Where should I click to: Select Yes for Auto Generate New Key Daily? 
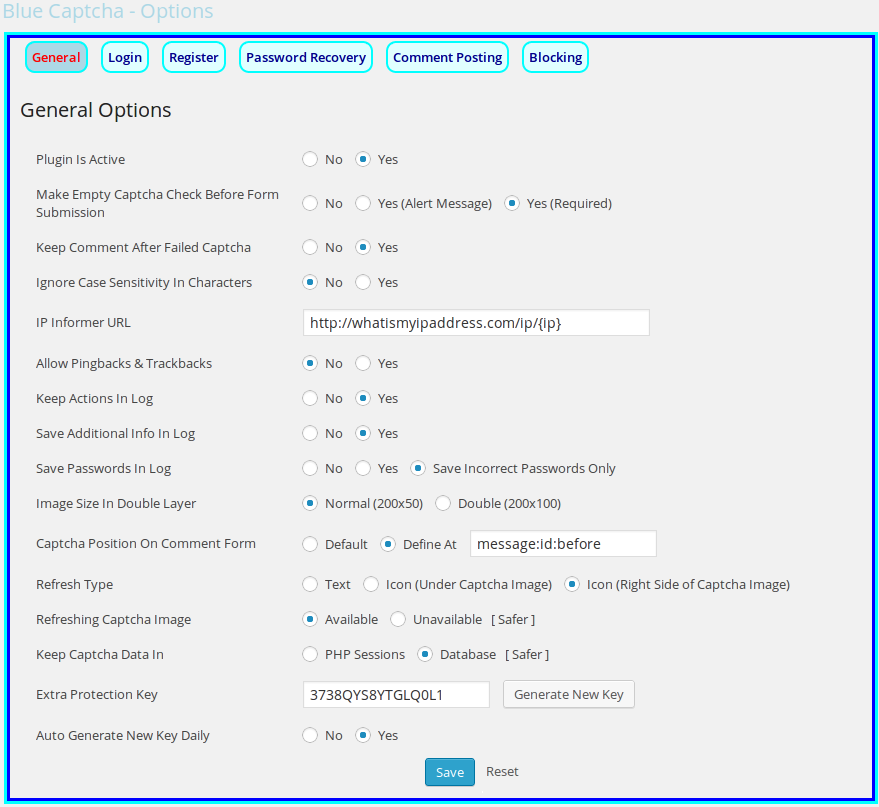(363, 735)
